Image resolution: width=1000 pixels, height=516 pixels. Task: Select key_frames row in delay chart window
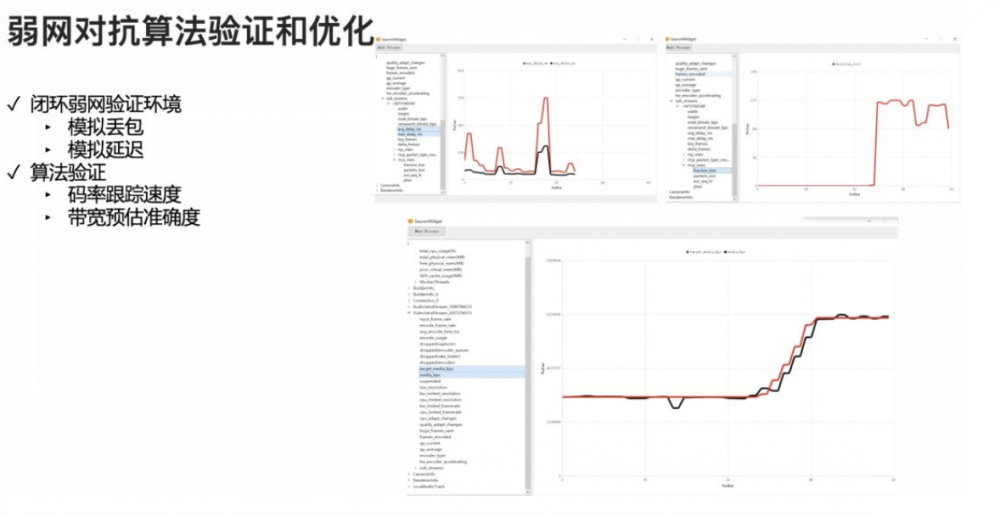(x=408, y=140)
